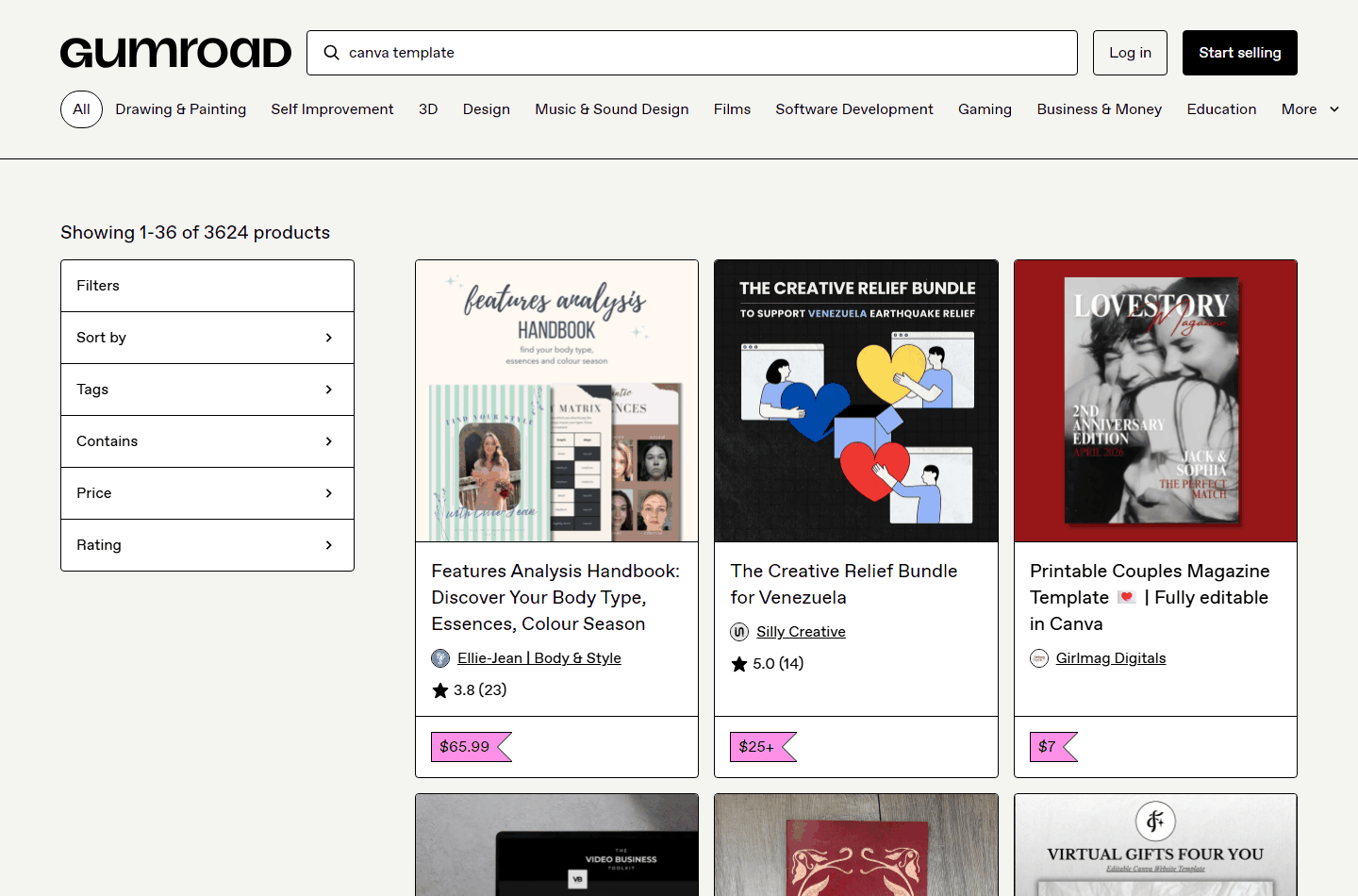
Task: Open Printable Couples Magazine Template title
Action: pyautogui.click(x=1151, y=598)
